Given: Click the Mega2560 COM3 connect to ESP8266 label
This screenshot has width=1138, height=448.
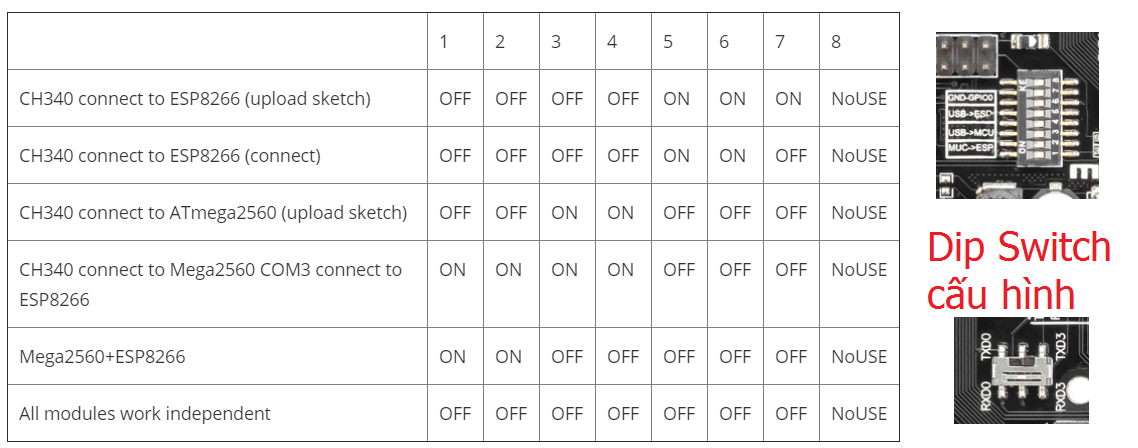Looking at the screenshot, I should [210, 284].
